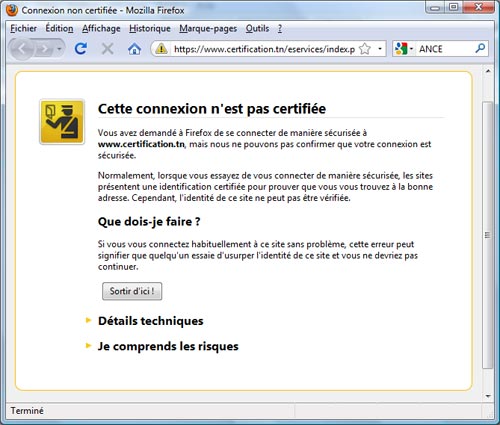This screenshot has height=425, width=500.
Task: Click the Stop loading X icon
Action: [107, 49]
